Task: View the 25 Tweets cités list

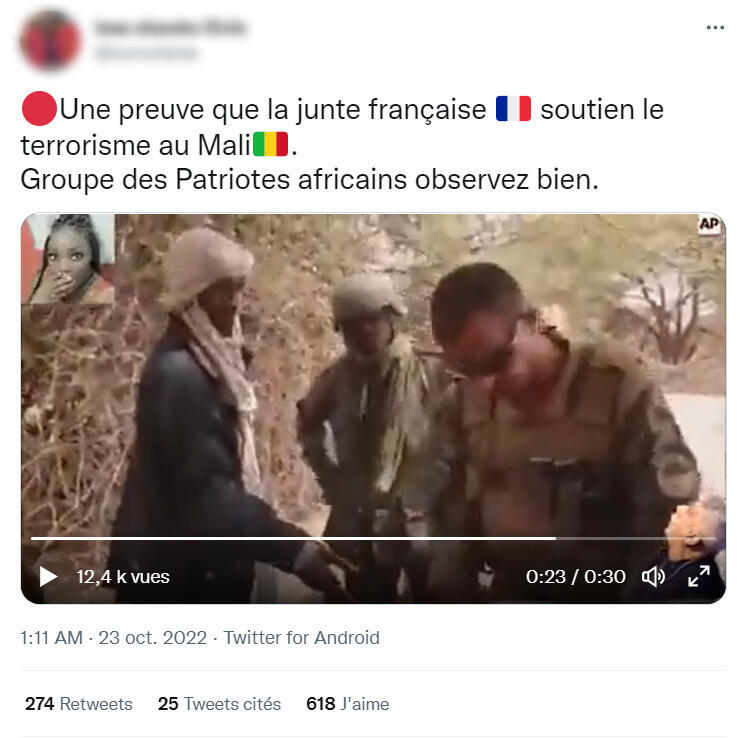Action: pos(219,704)
